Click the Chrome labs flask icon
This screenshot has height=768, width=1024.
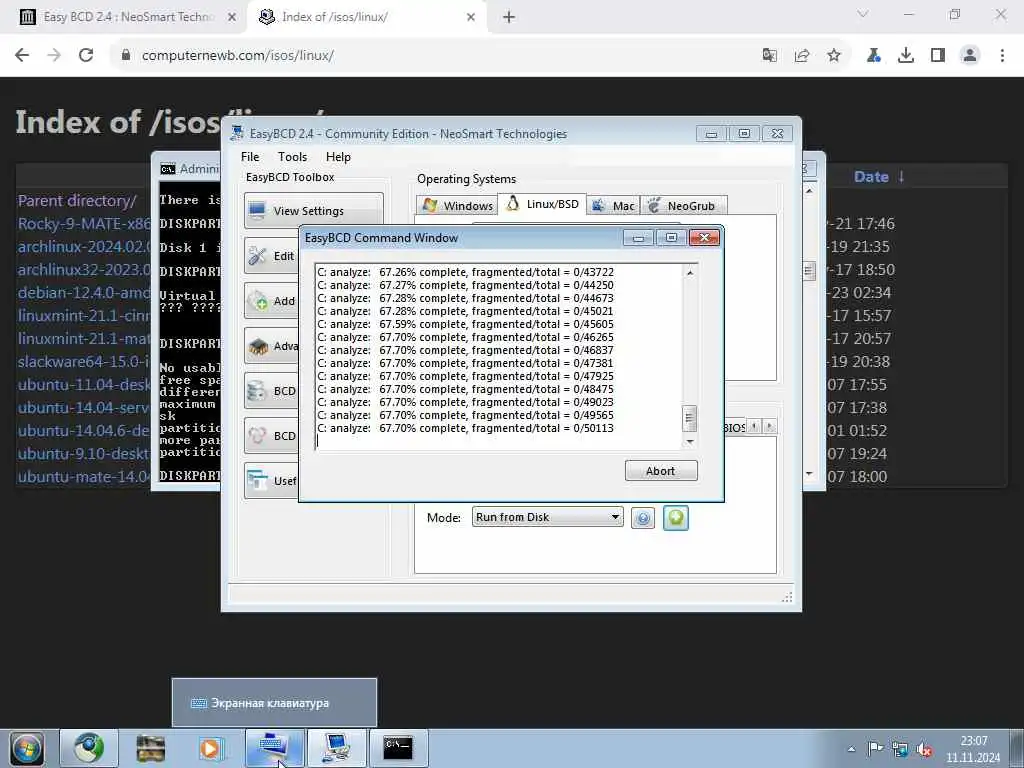coord(874,56)
